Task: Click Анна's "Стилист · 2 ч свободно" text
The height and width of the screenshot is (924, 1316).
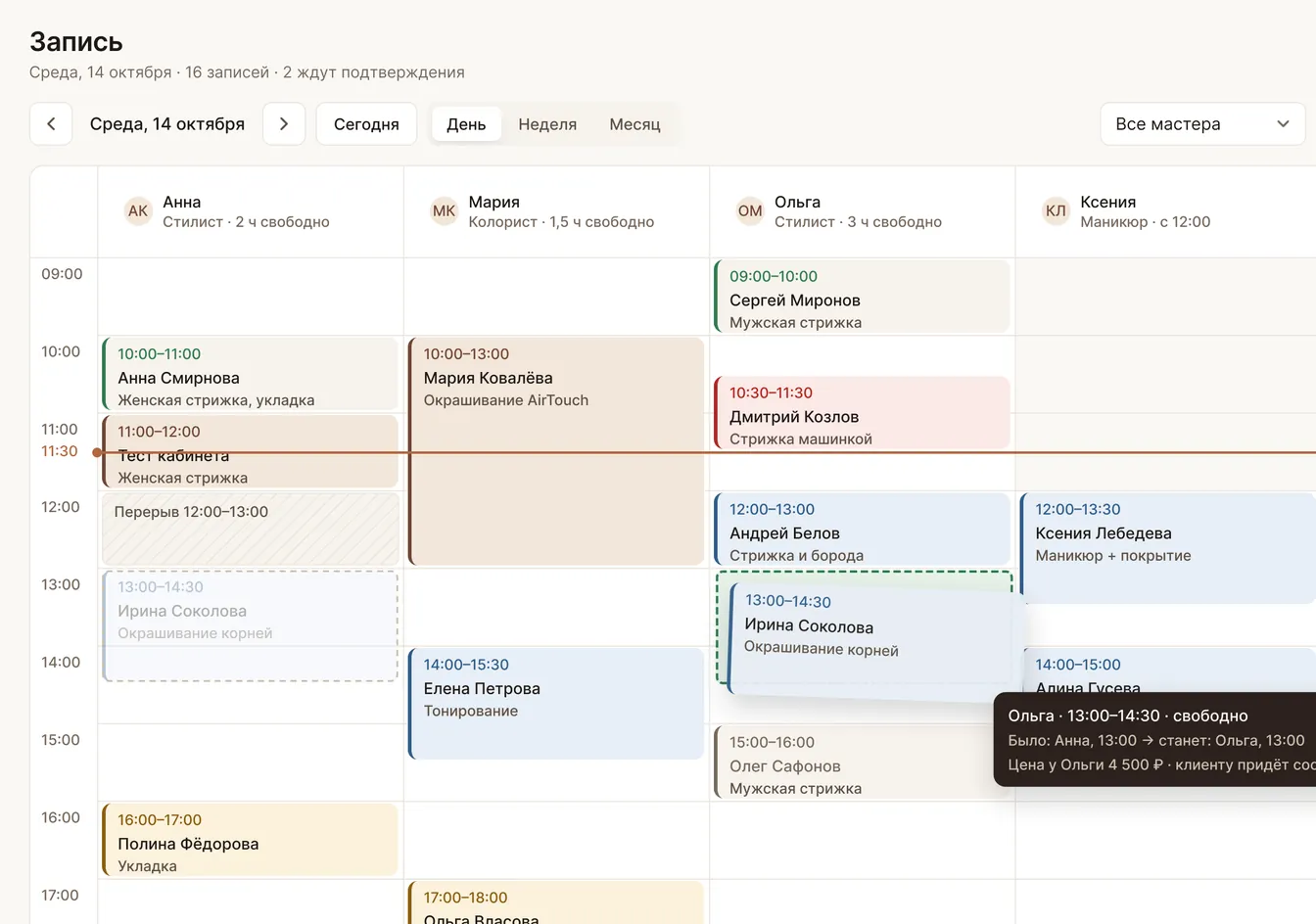Action: click(x=246, y=222)
